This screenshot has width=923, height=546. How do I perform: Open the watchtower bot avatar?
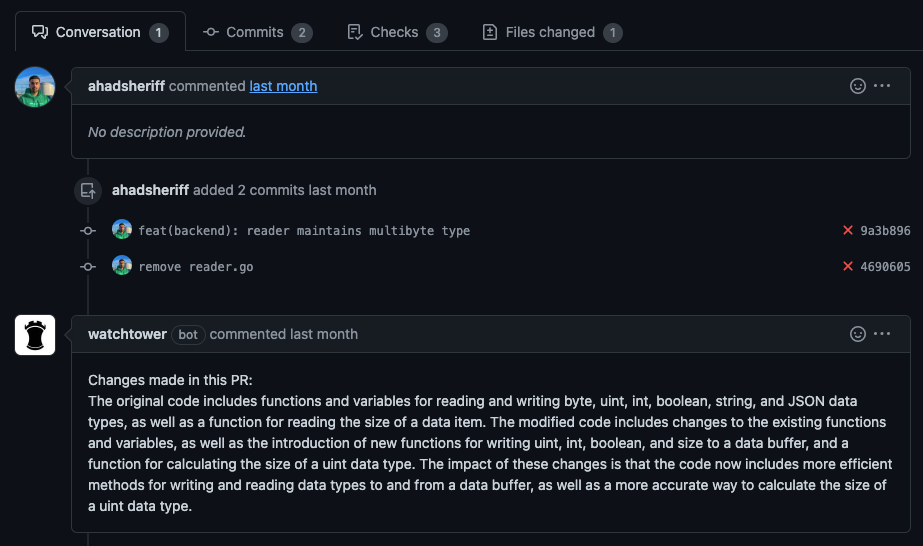(35, 335)
